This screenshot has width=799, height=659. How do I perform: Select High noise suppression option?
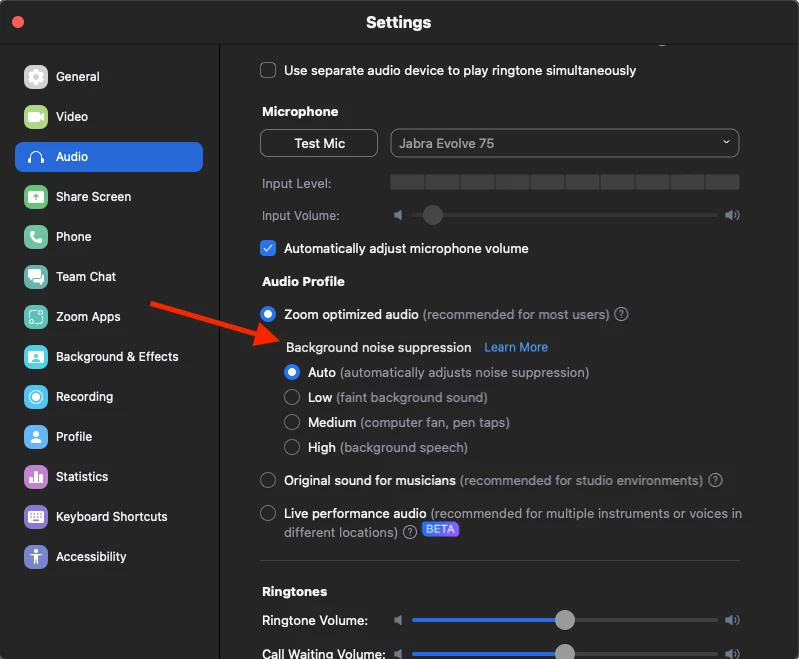tap(292, 447)
